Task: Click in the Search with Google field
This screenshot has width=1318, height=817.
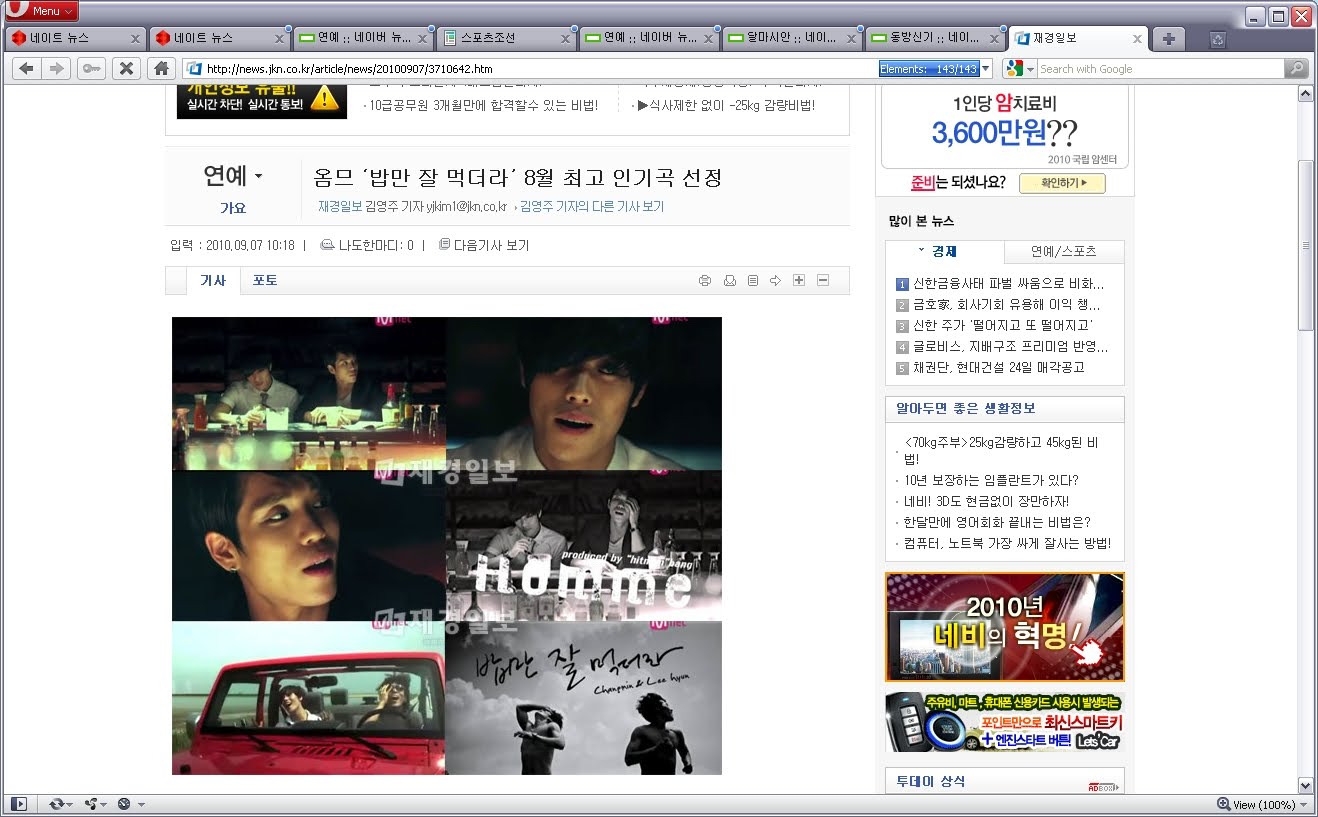Action: click(x=1160, y=69)
